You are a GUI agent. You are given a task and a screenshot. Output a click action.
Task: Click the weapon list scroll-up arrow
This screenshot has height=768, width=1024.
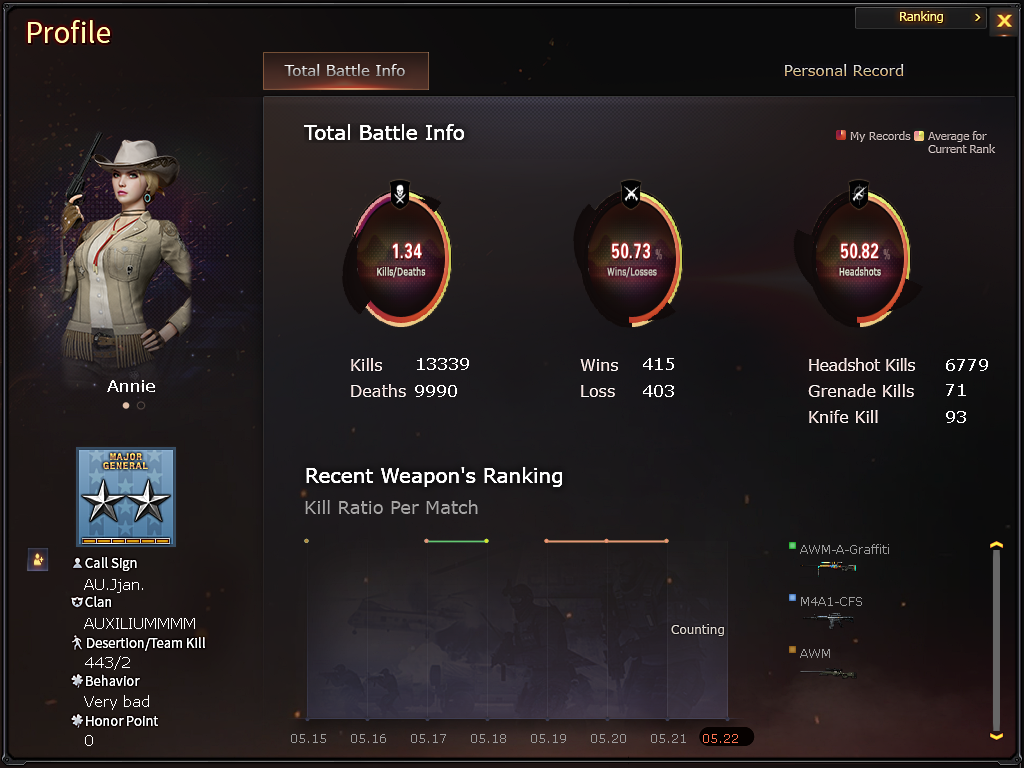(997, 545)
